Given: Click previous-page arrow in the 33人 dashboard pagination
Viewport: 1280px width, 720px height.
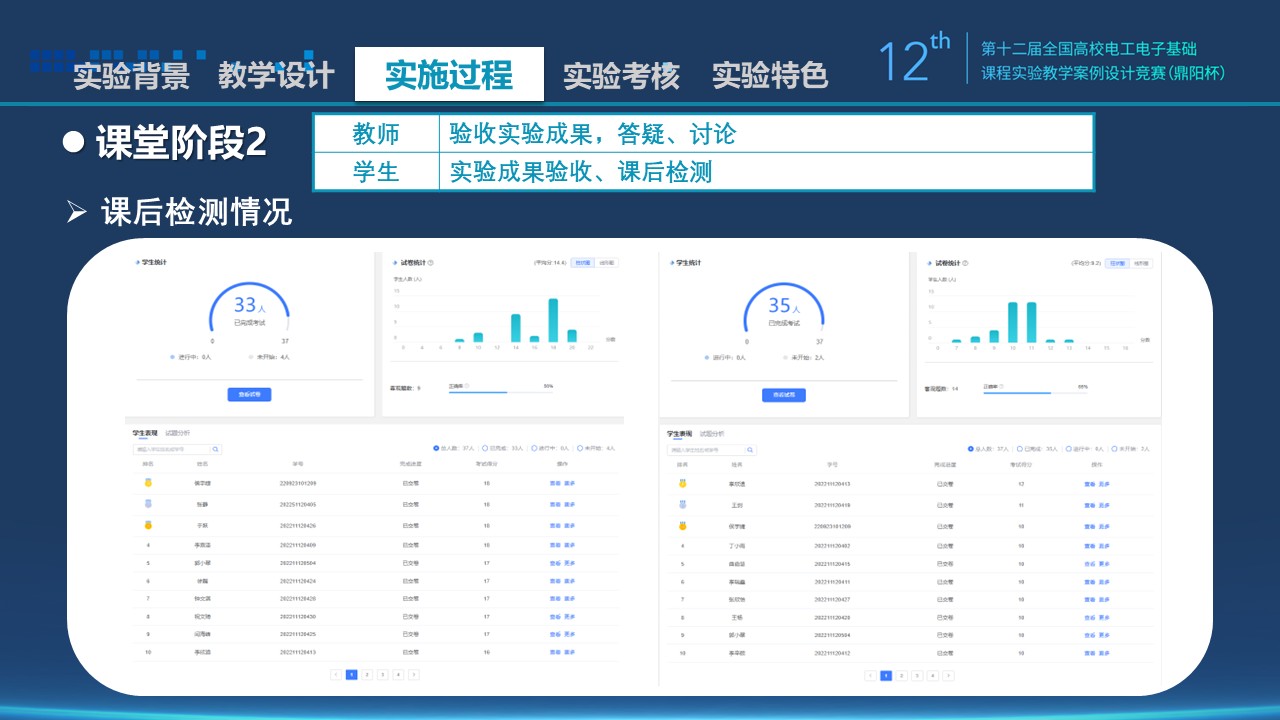Looking at the screenshot, I should click(x=336, y=675).
